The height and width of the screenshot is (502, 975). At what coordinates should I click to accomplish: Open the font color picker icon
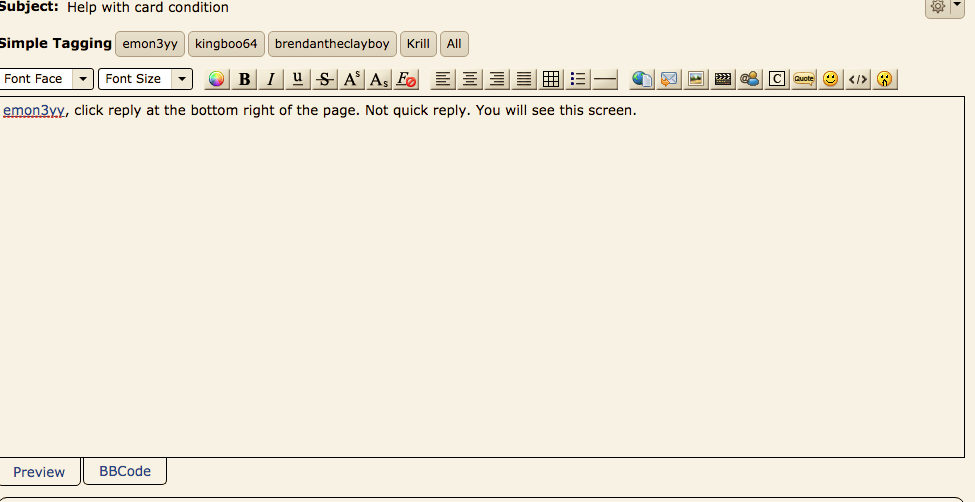click(x=216, y=79)
